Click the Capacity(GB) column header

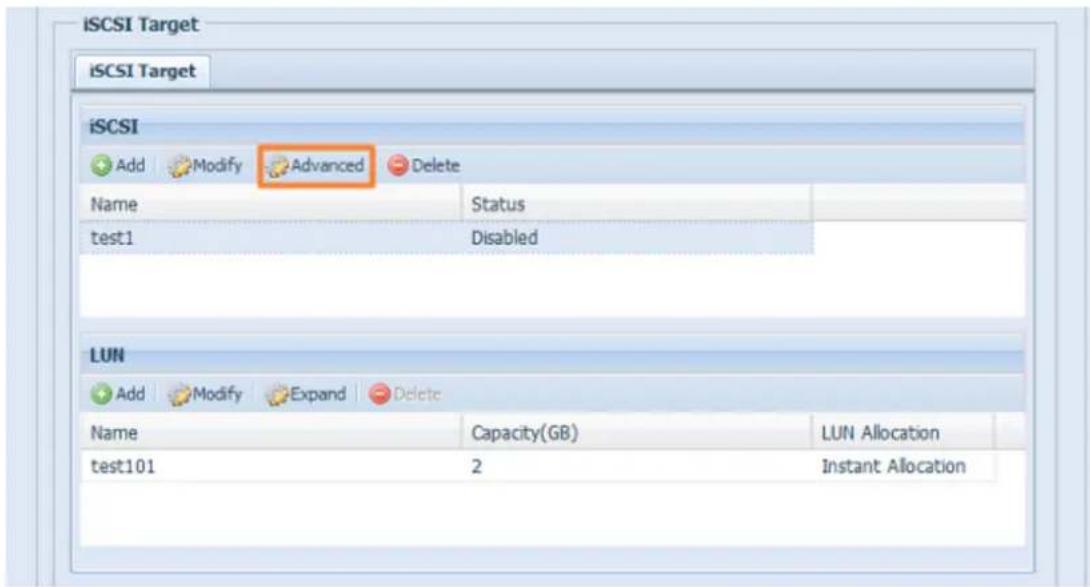point(519,433)
